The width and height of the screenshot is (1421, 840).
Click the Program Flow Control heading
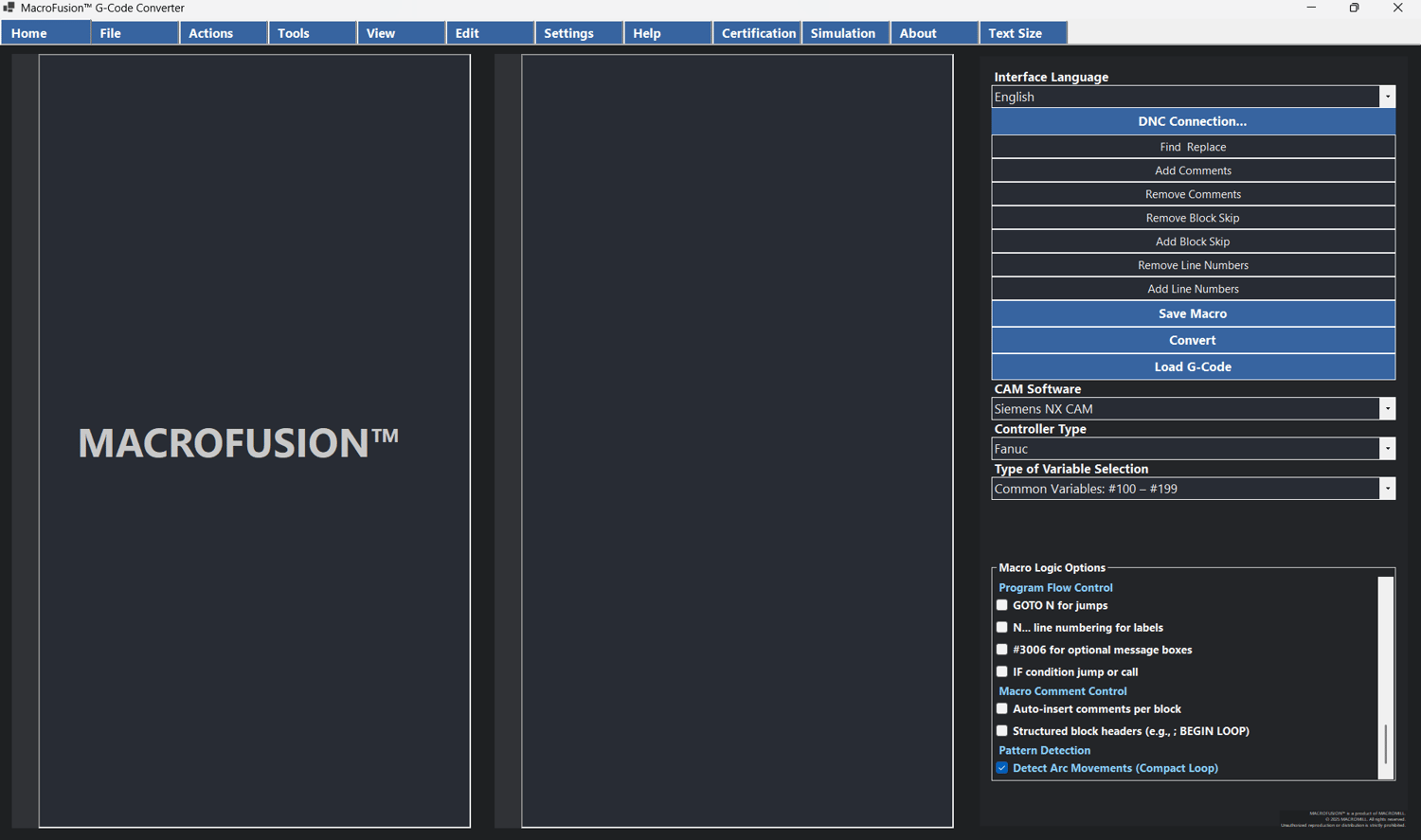pyautogui.click(x=1055, y=587)
